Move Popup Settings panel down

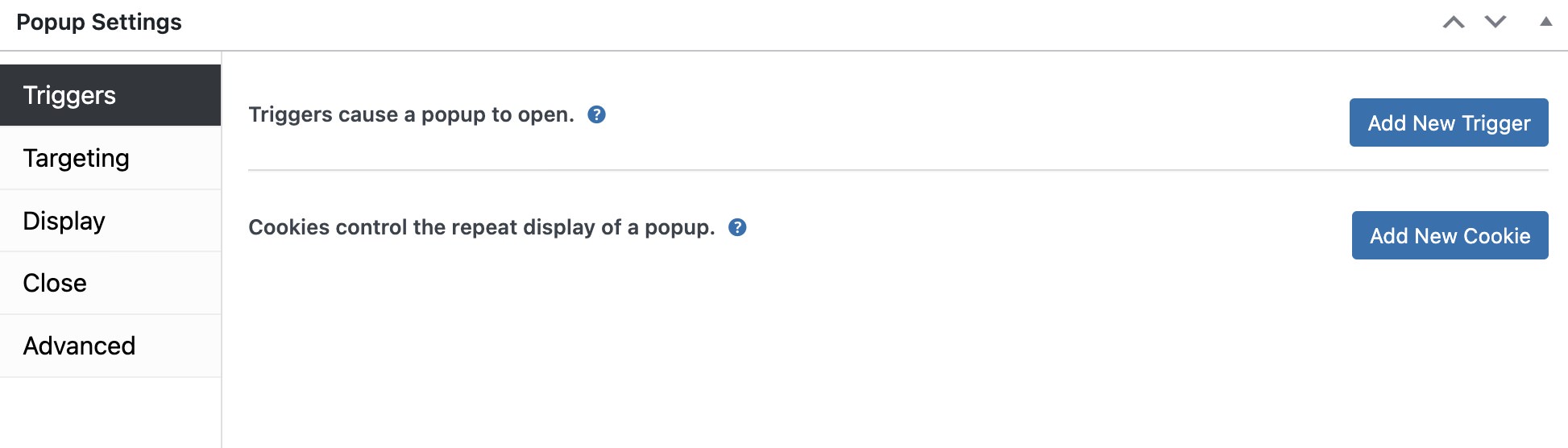(x=1495, y=23)
